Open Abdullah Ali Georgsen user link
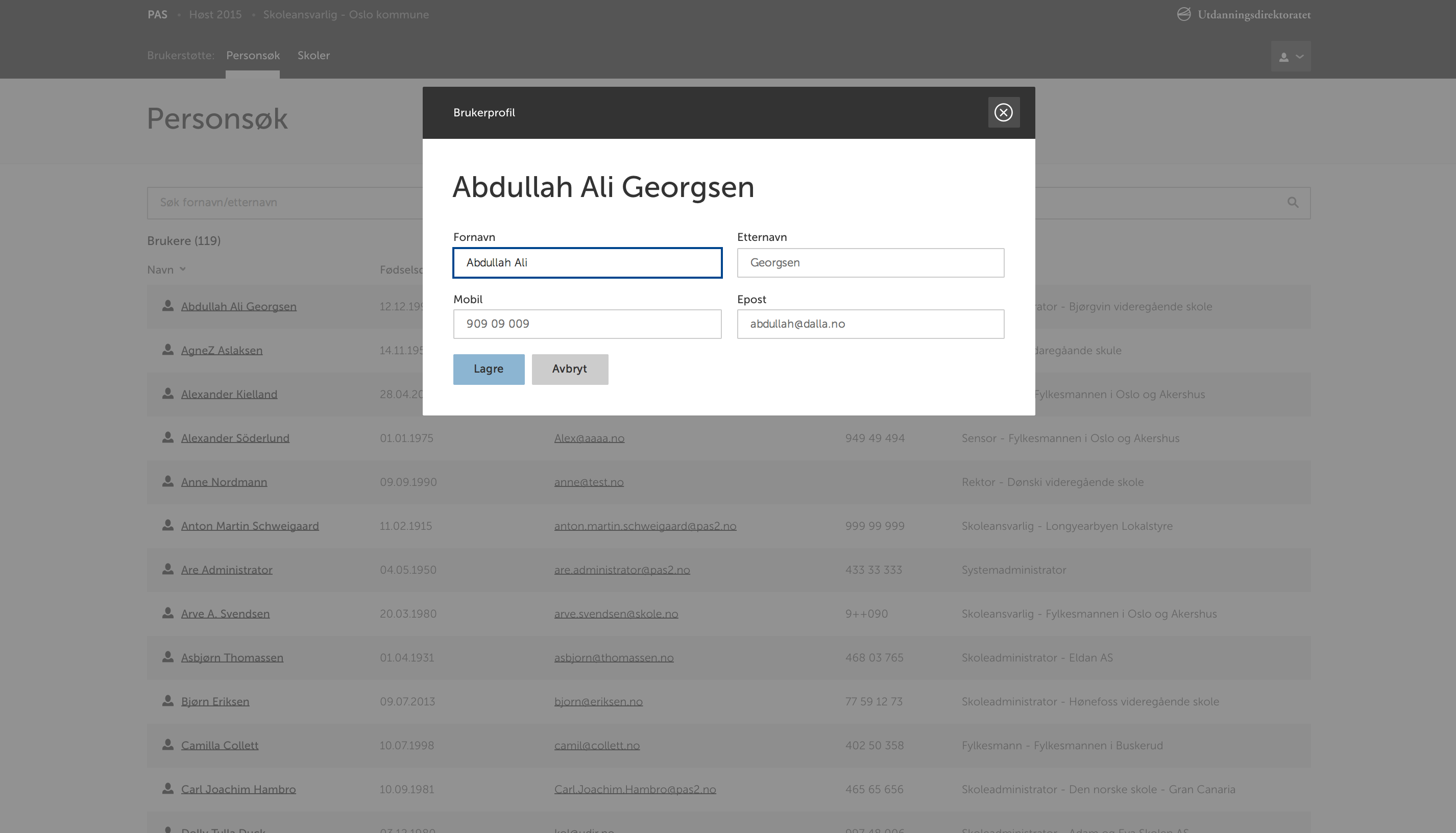This screenshot has width=1456, height=833. [x=238, y=307]
